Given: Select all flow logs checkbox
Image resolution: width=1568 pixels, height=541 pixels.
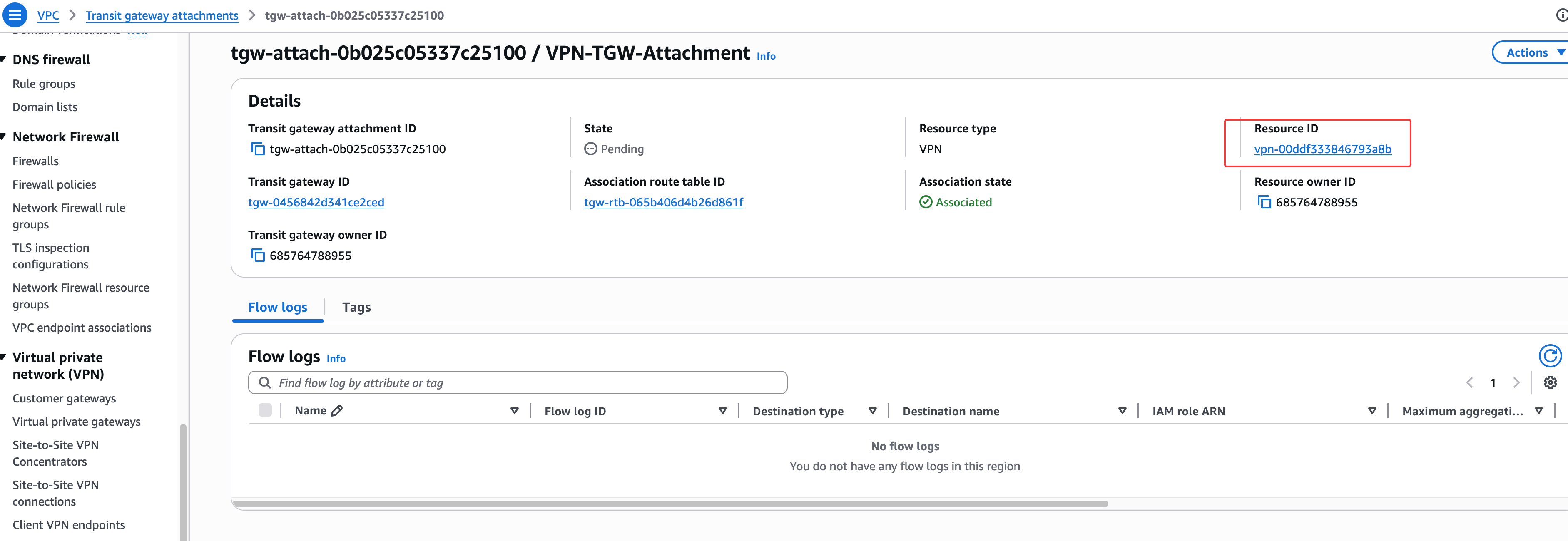Looking at the screenshot, I should 265,410.
